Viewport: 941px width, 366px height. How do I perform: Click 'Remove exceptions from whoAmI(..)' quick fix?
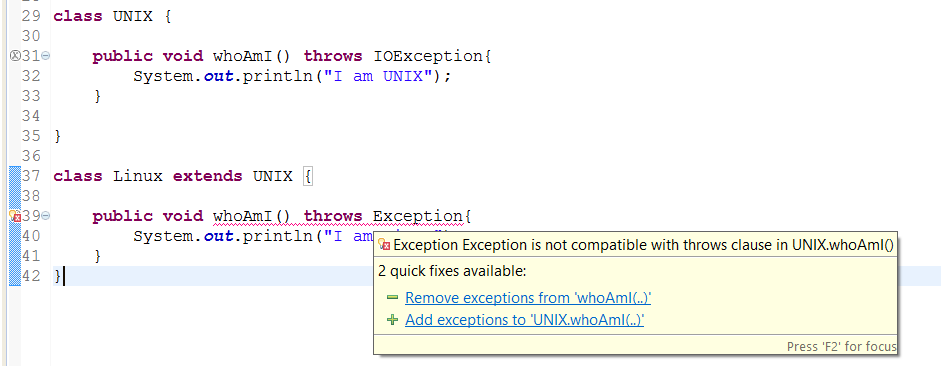(x=528, y=298)
